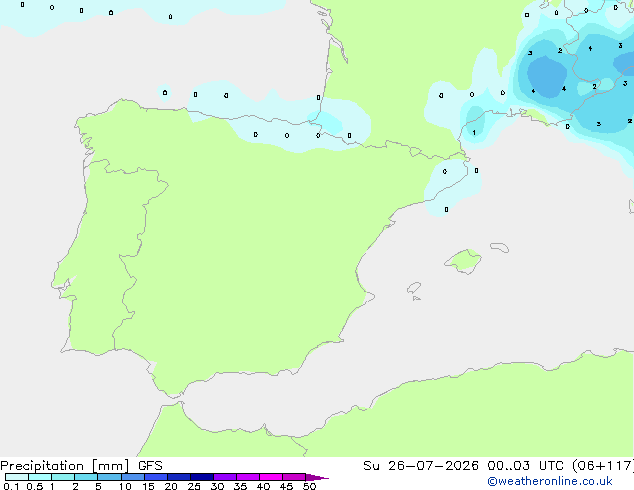This screenshot has height=490, width=634.
Task: Pick the purple swatch between 30 and 35
Action: [x=225, y=477]
